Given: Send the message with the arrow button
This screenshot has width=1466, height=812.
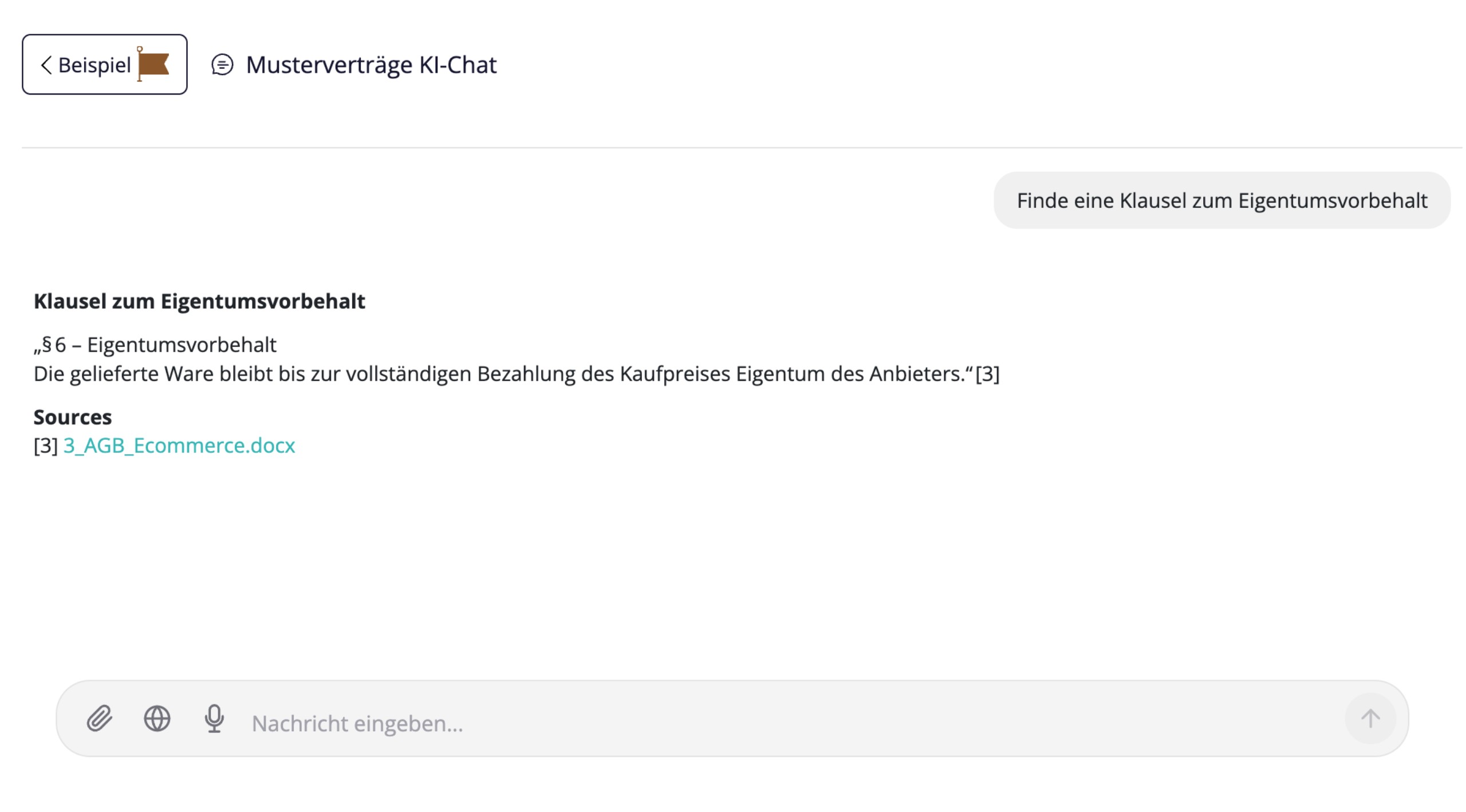Looking at the screenshot, I should (1370, 719).
